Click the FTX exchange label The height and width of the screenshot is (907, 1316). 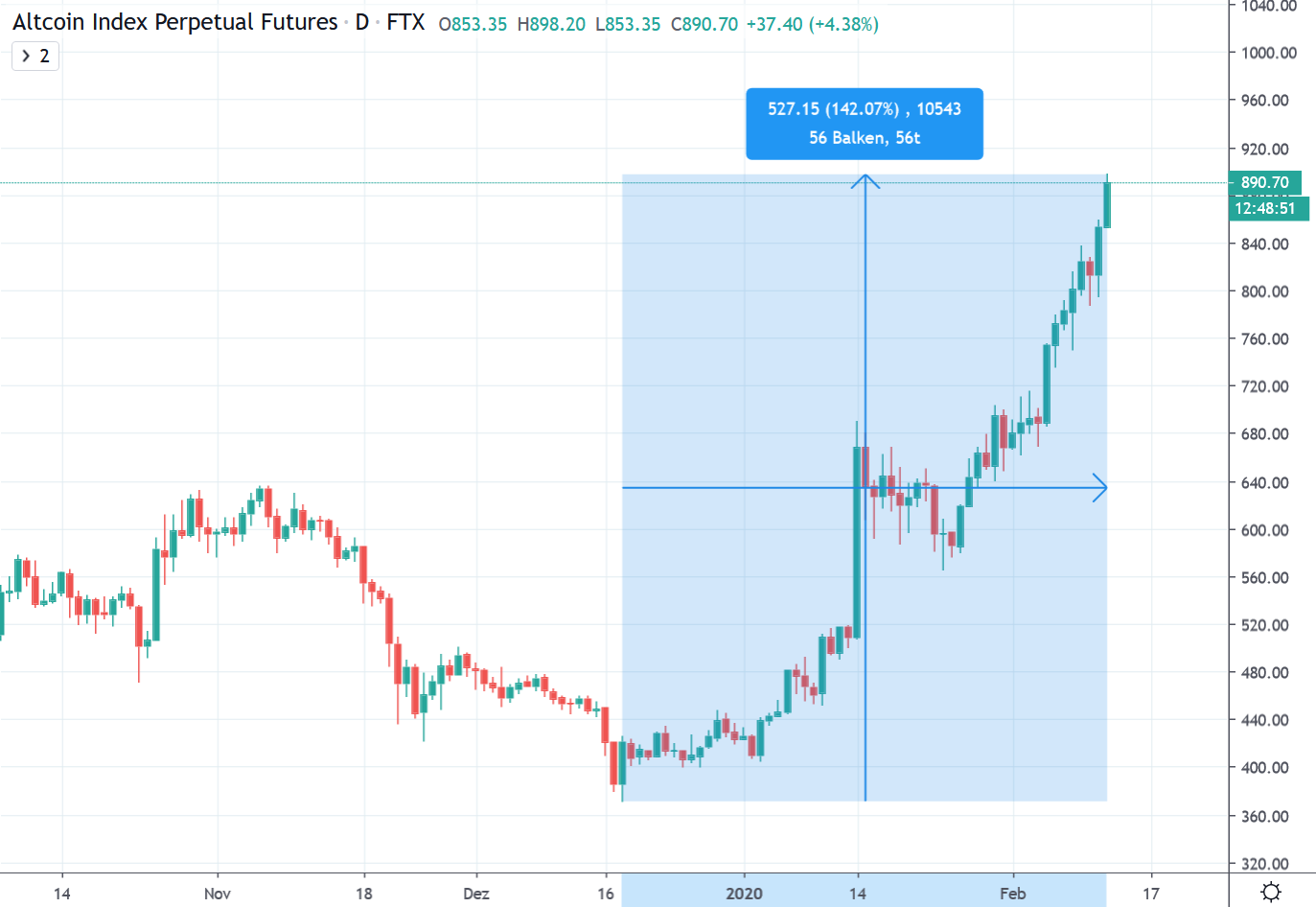405,23
